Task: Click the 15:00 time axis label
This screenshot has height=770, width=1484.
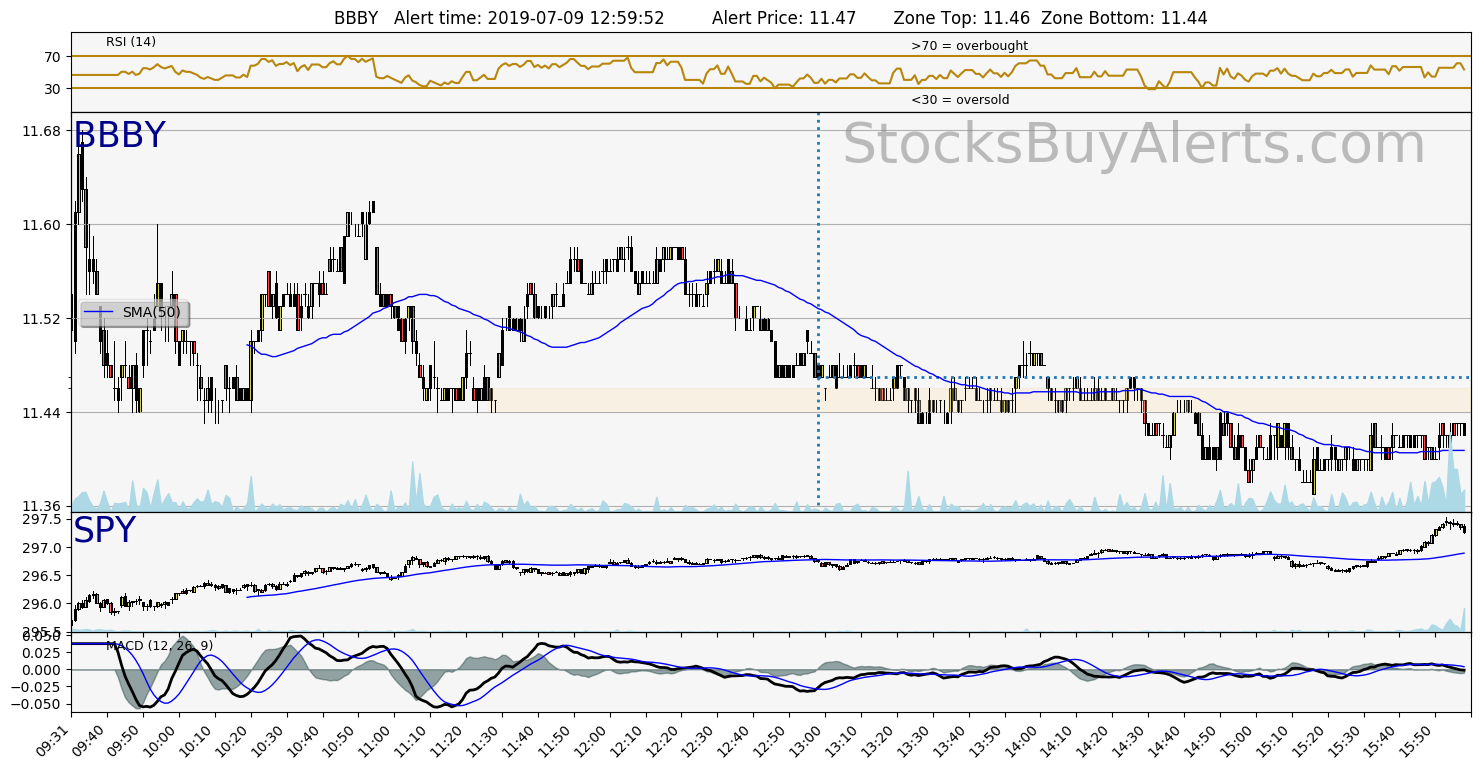Action: [1237, 739]
